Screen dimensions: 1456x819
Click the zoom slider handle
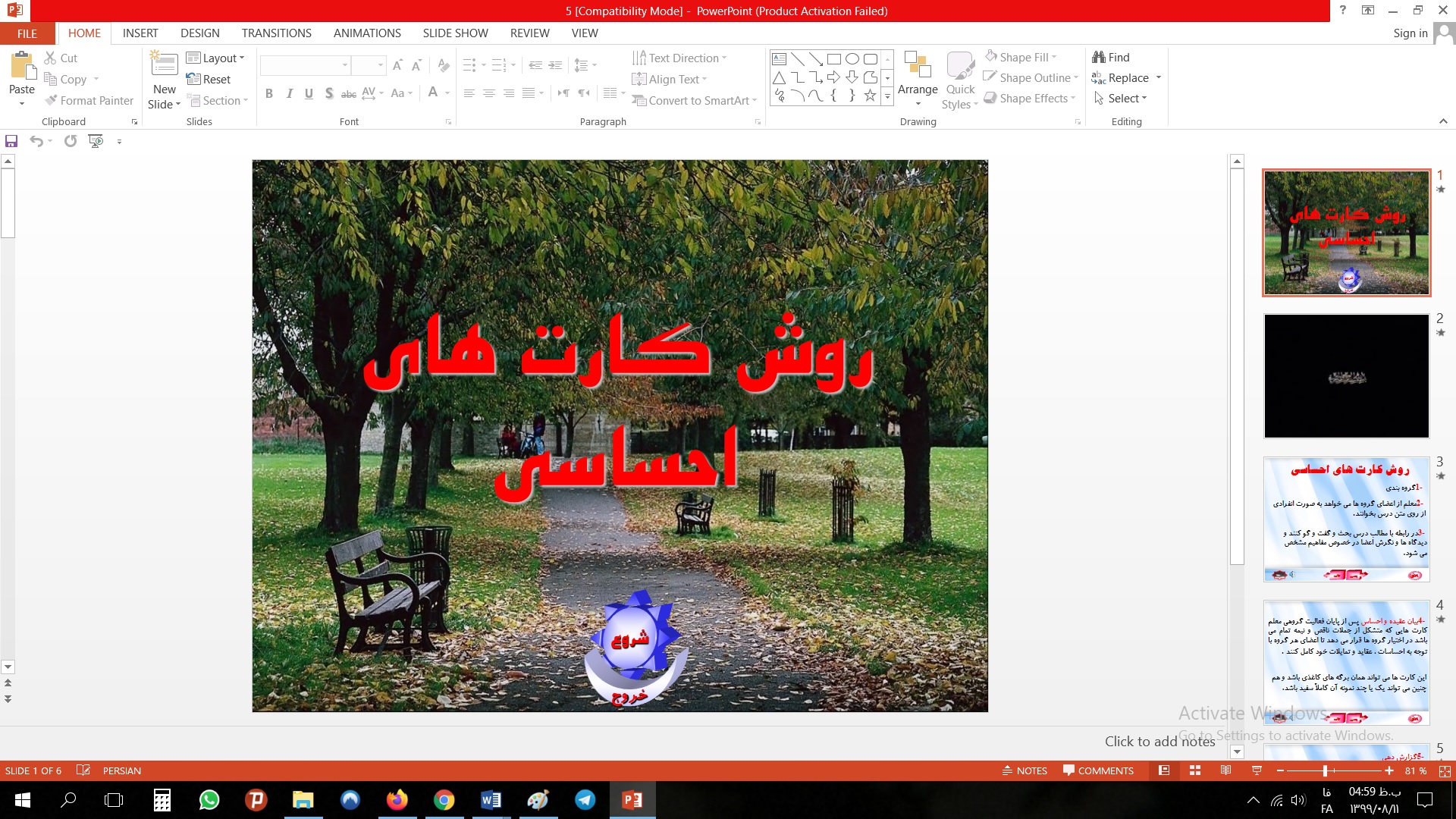pyautogui.click(x=1325, y=770)
